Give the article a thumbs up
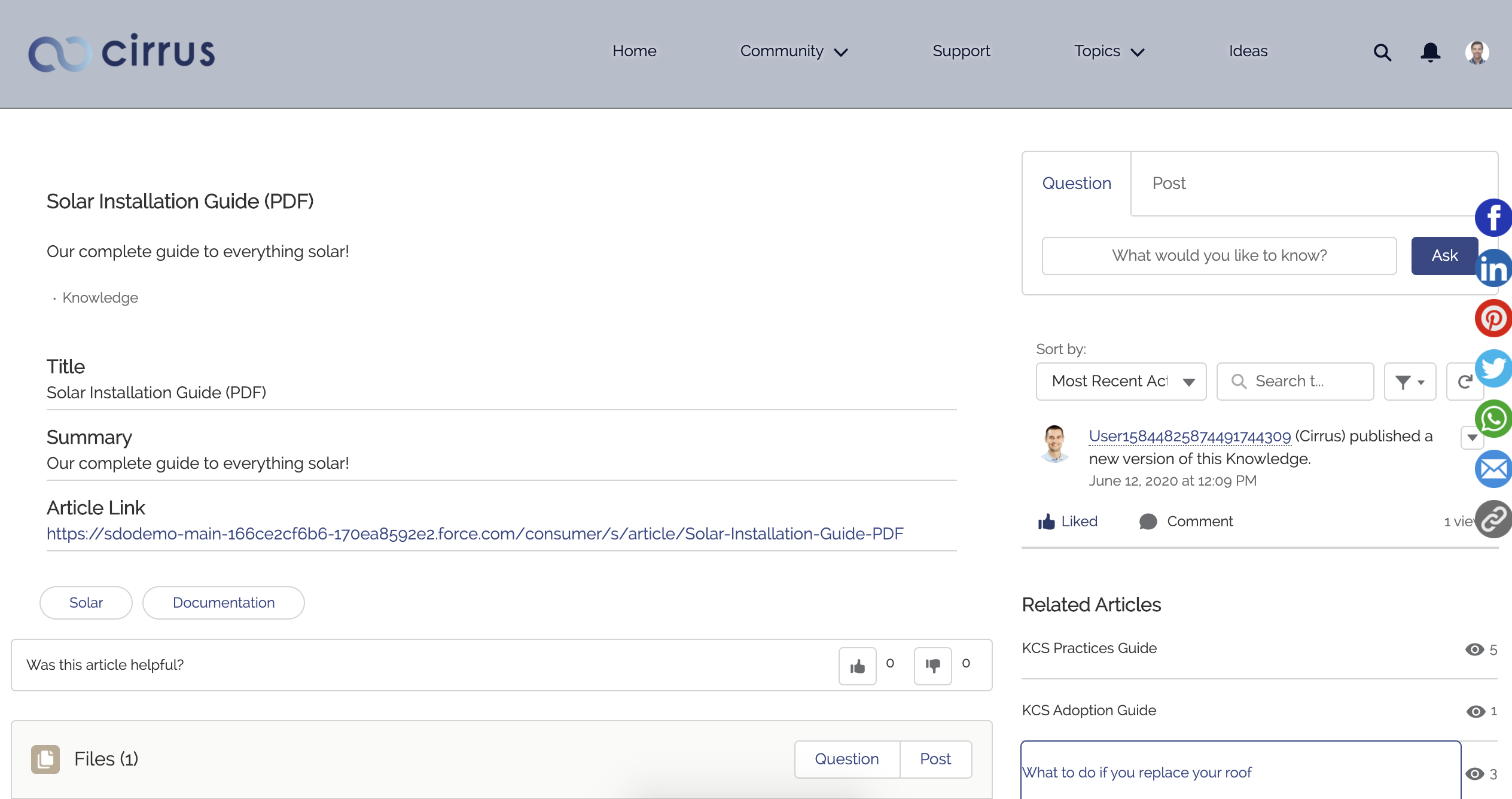The image size is (1512, 799). [857, 665]
